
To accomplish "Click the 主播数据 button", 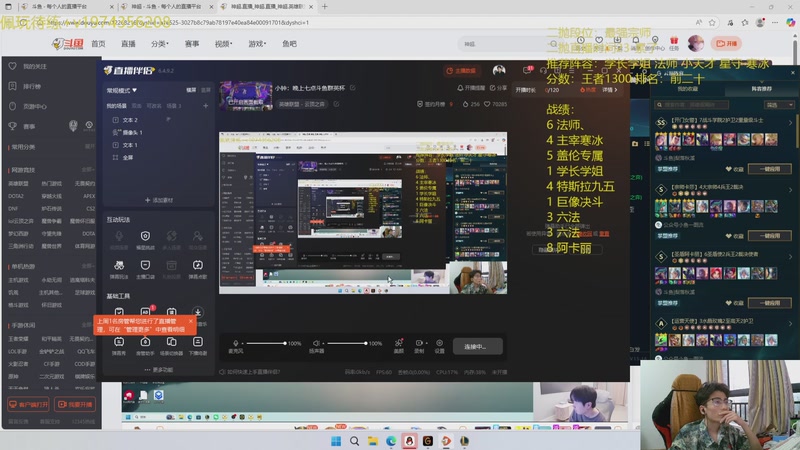I will (x=461, y=70).
